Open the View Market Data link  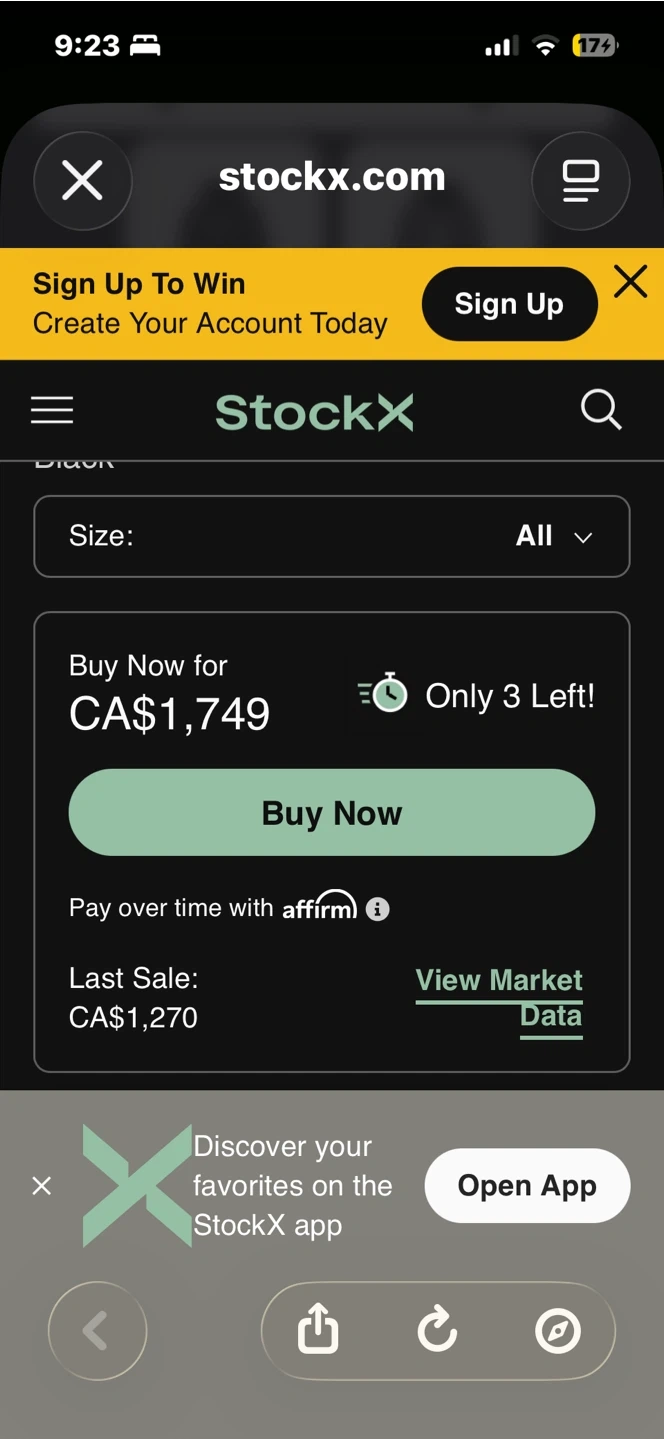[500, 997]
